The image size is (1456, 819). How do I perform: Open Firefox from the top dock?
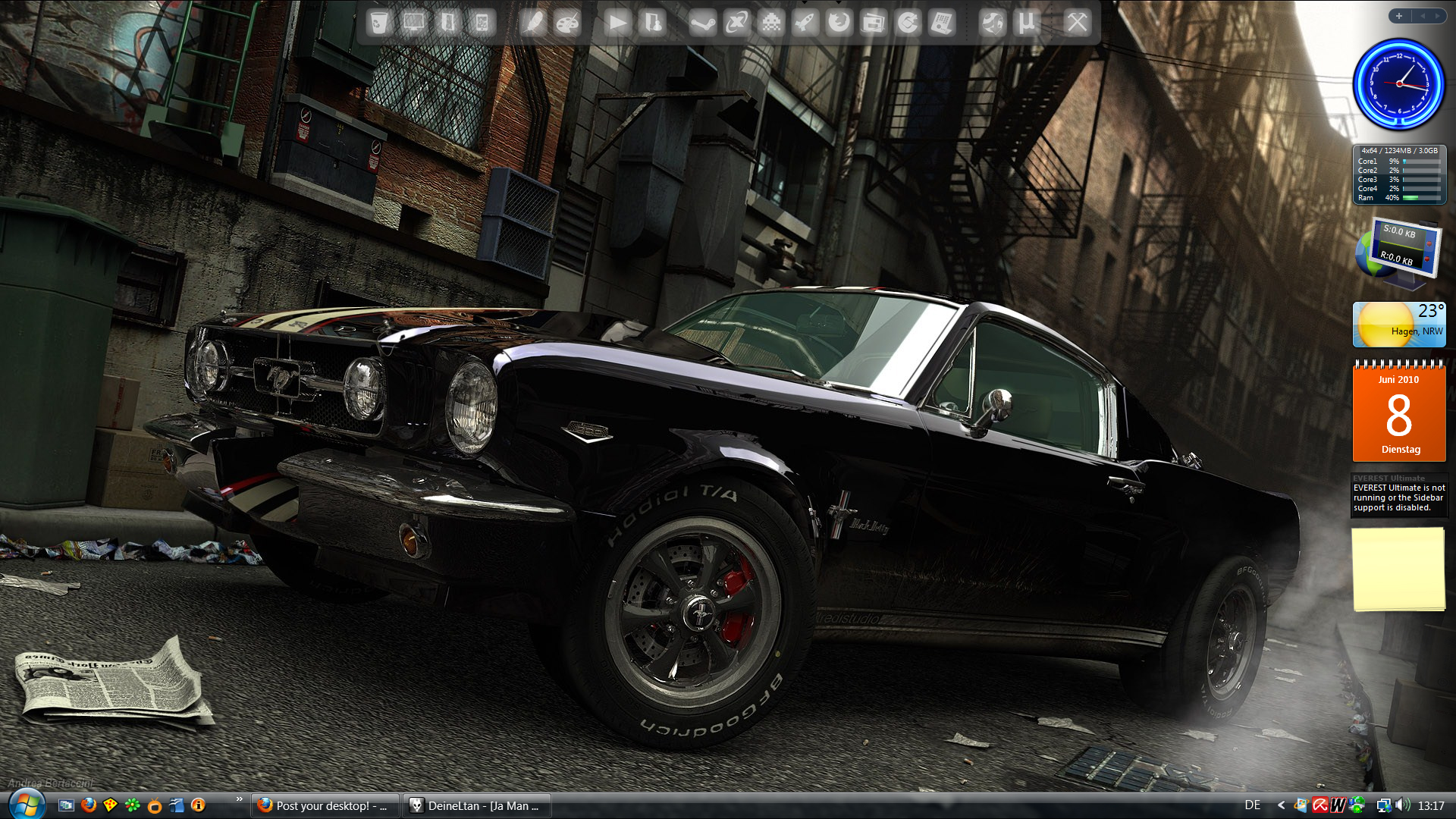coord(839,23)
